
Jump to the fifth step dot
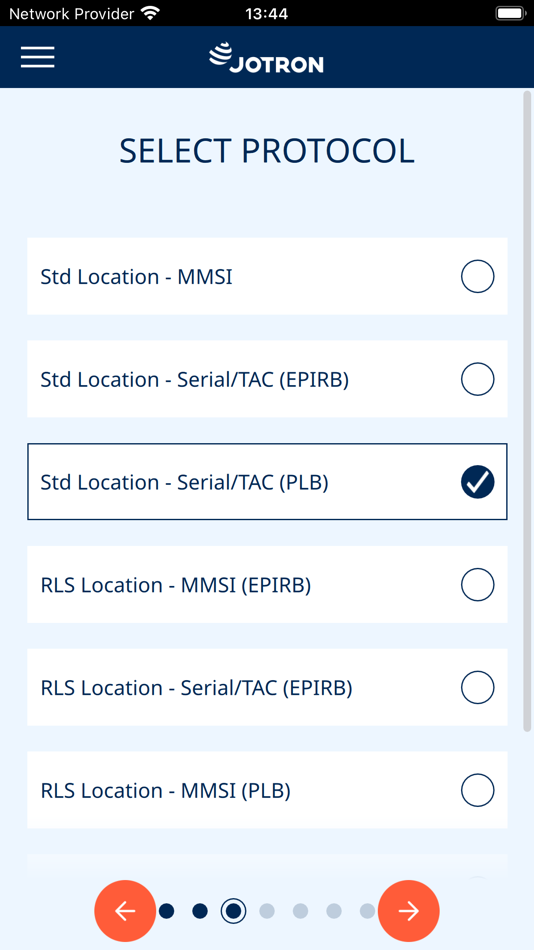(300, 911)
